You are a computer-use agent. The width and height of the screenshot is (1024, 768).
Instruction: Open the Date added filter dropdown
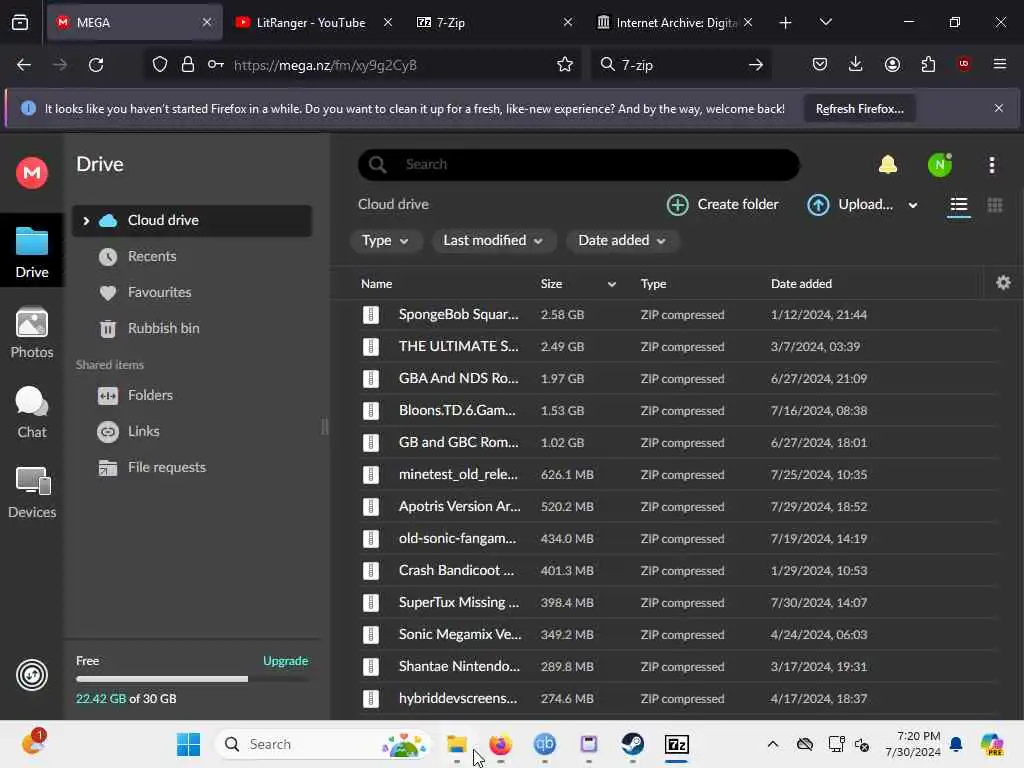(622, 240)
